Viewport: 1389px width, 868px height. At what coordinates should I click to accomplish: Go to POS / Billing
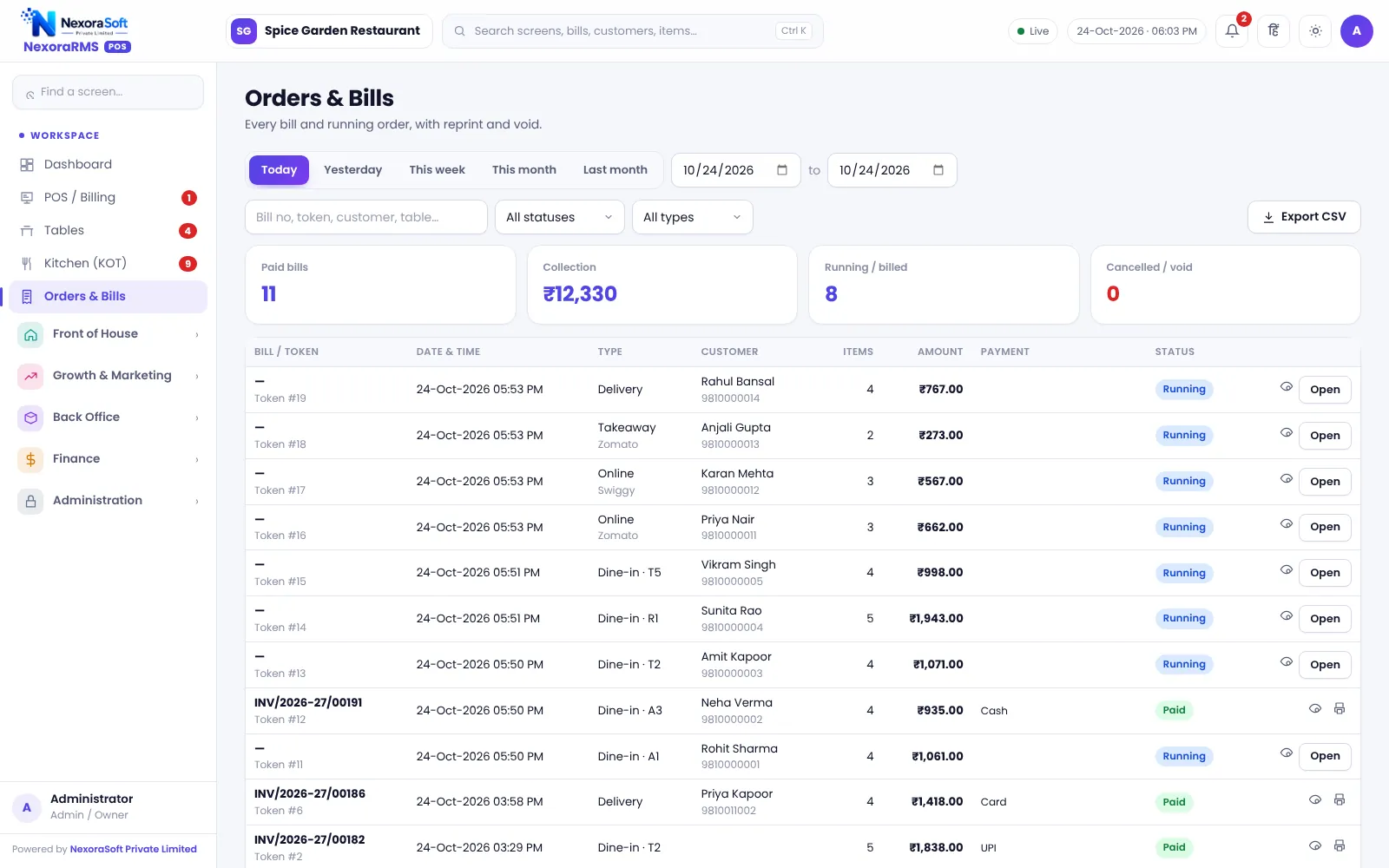(x=108, y=197)
